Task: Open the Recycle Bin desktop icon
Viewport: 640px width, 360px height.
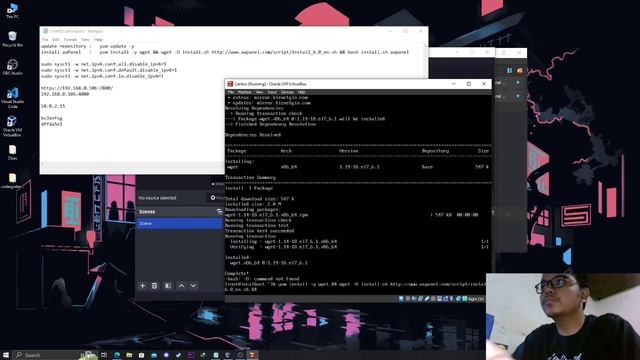Action: (x=12, y=39)
